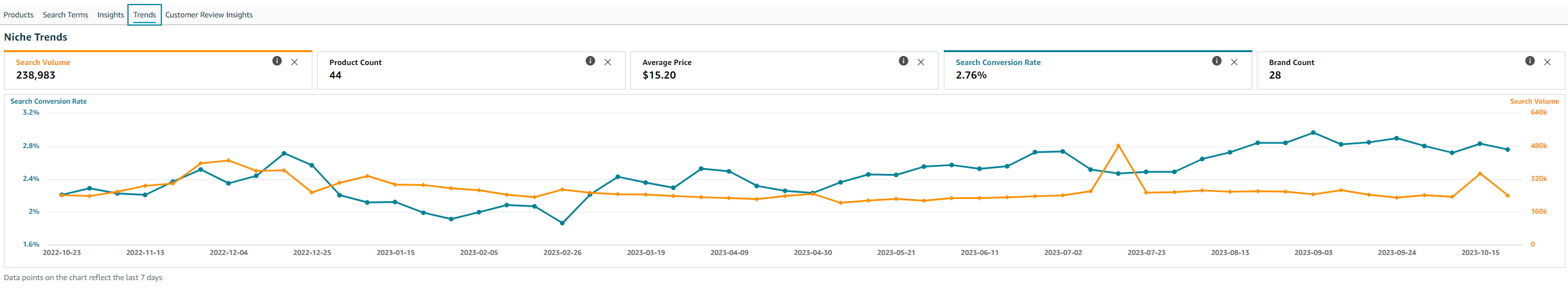This screenshot has width=1568, height=293.
Task: Click the 640k search volume axis label
Action: (x=1539, y=113)
